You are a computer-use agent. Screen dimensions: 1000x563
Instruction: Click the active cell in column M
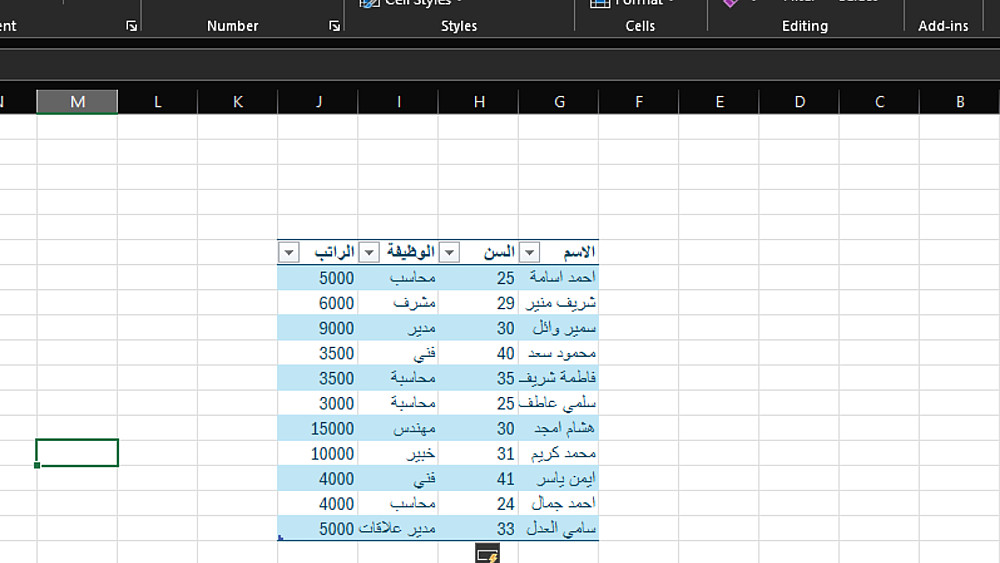77,453
